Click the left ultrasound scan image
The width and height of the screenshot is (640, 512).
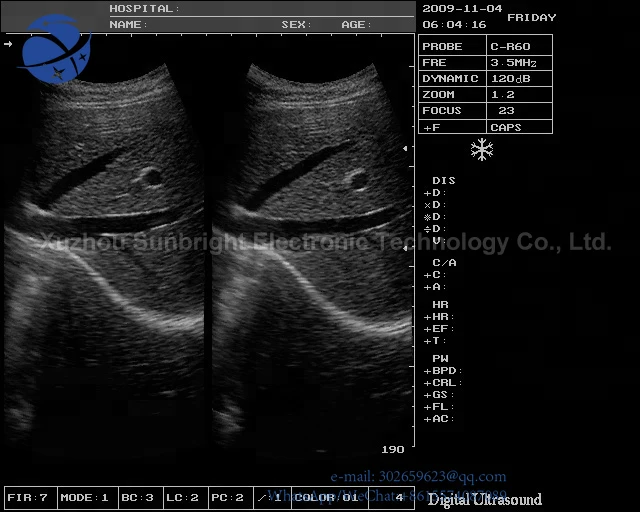click(x=104, y=253)
